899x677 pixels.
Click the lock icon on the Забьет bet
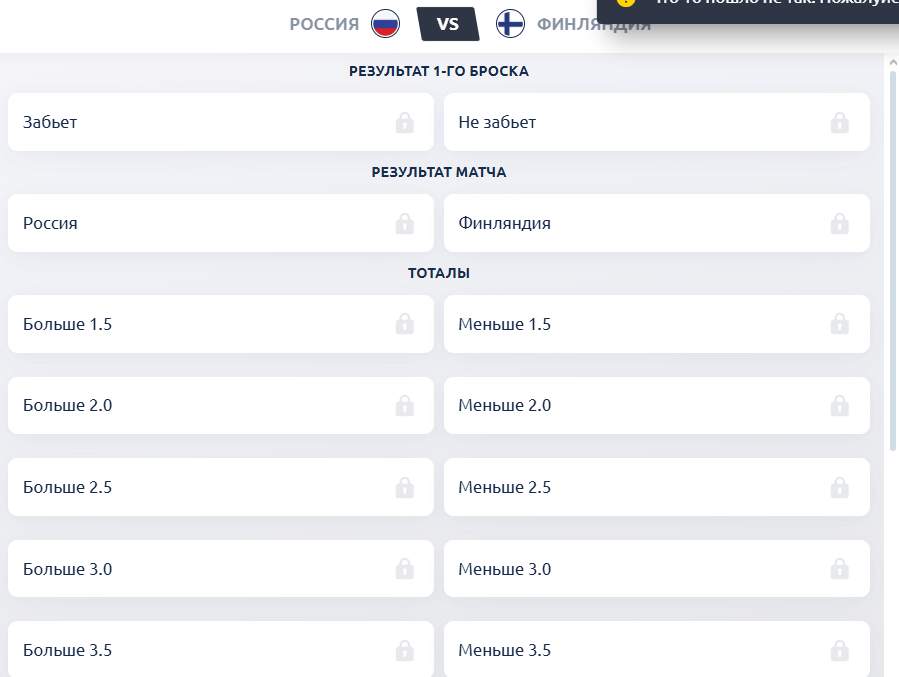404,123
